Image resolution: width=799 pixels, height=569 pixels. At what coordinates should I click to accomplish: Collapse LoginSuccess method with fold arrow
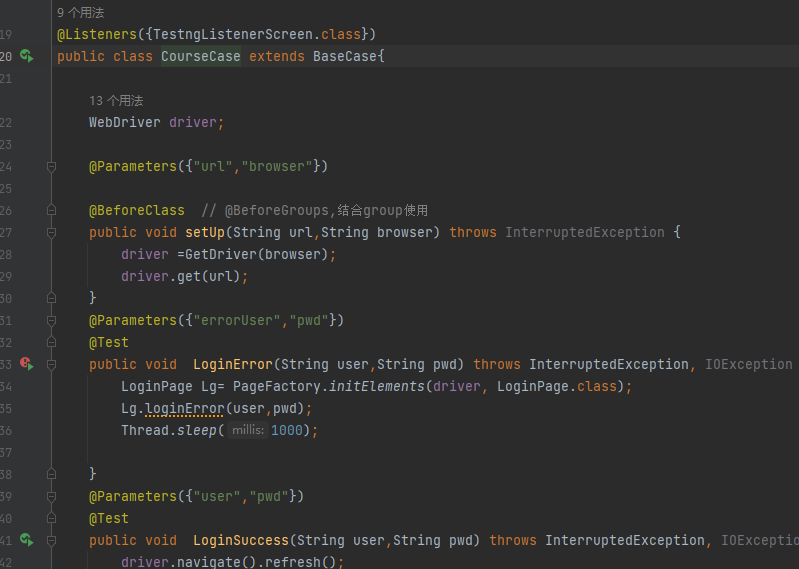(x=51, y=540)
